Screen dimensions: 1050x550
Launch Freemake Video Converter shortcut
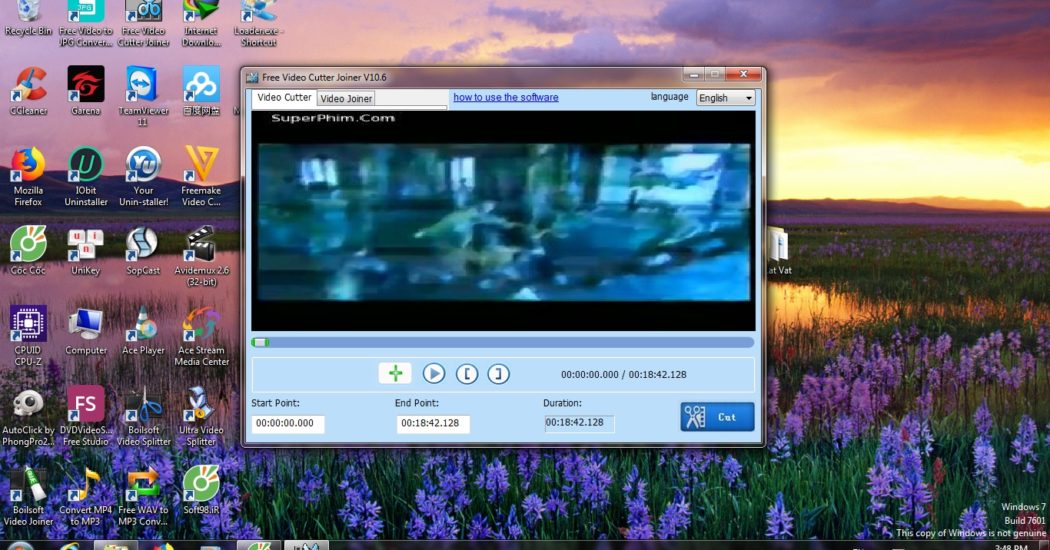point(201,177)
